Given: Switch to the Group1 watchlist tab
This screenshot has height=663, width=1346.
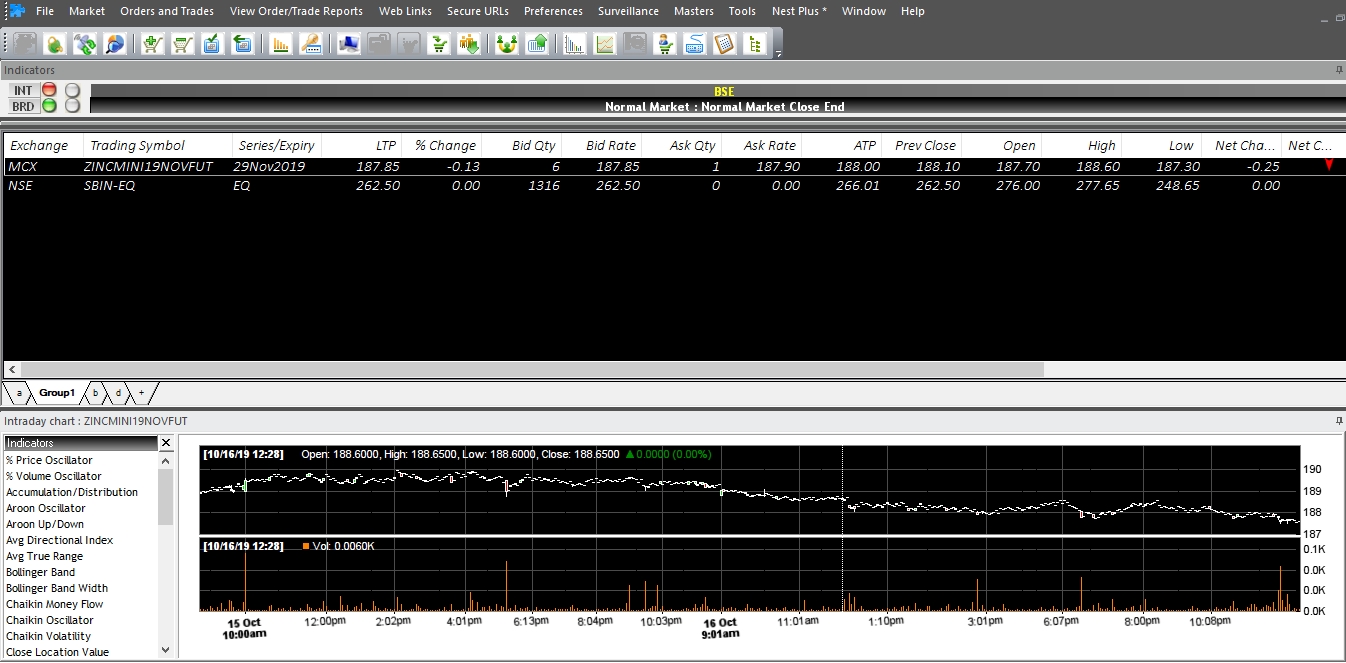Looking at the screenshot, I should pos(57,393).
